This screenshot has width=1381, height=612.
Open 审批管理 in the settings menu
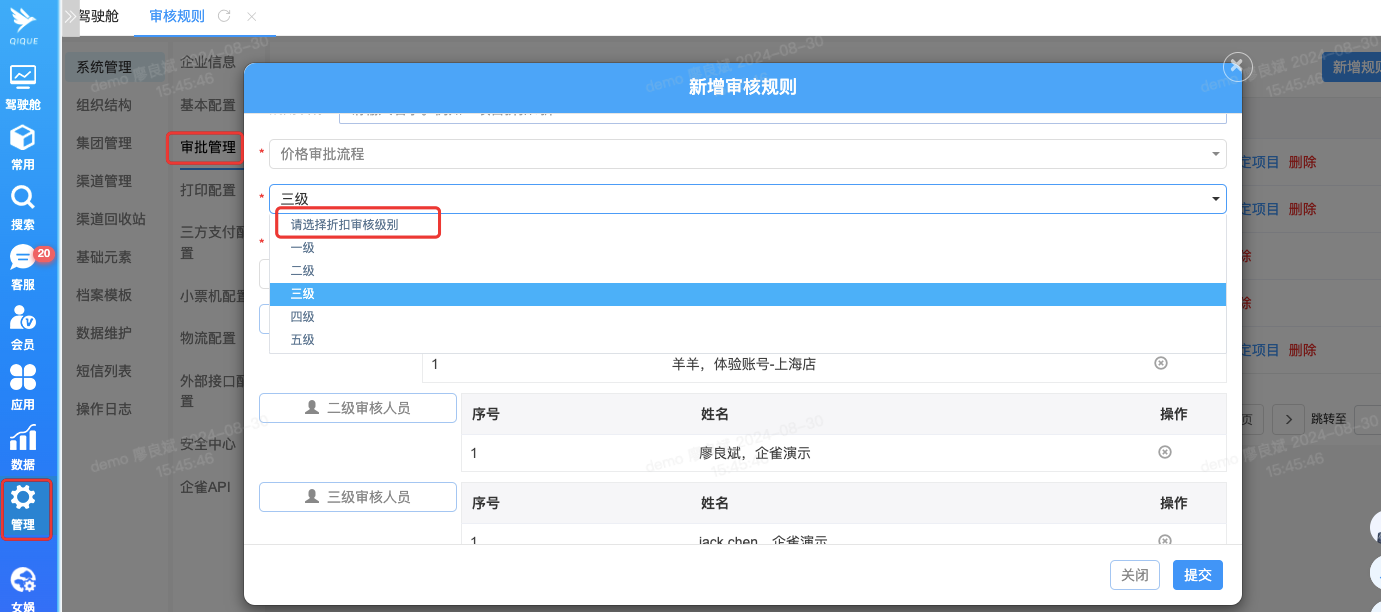208,148
